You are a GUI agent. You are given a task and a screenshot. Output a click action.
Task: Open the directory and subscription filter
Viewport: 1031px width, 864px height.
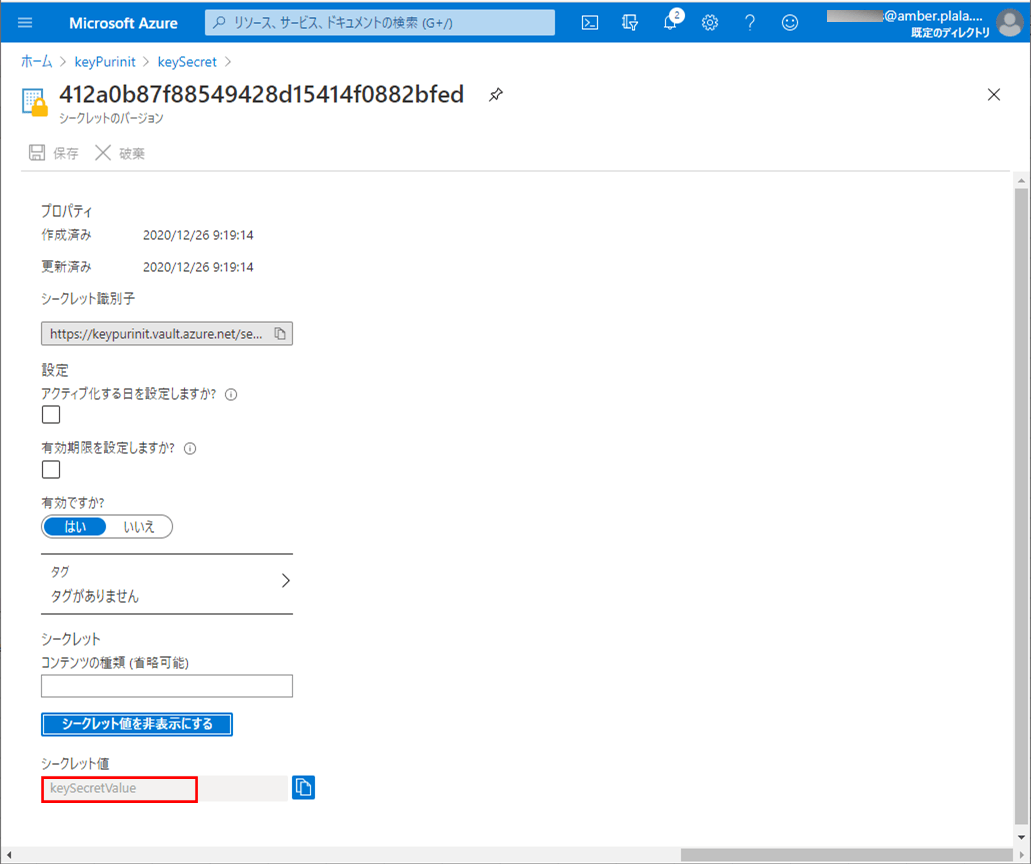coord(630,23)
